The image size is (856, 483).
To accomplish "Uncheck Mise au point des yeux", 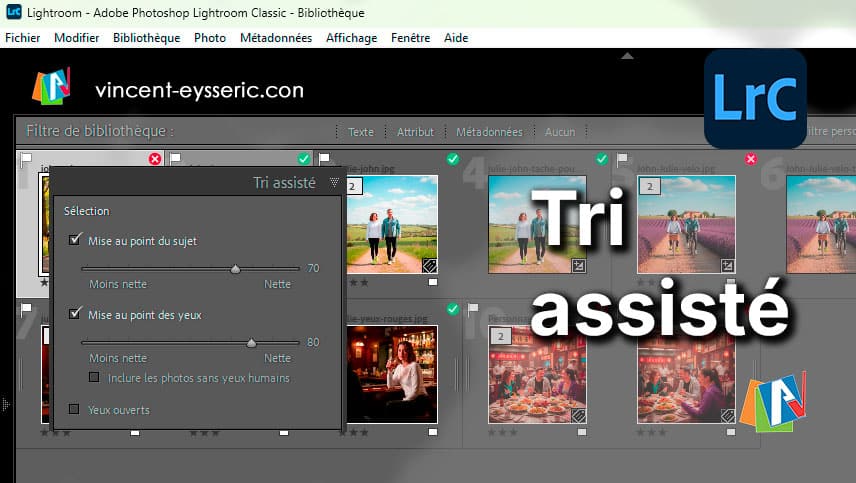I will (75, 314).
